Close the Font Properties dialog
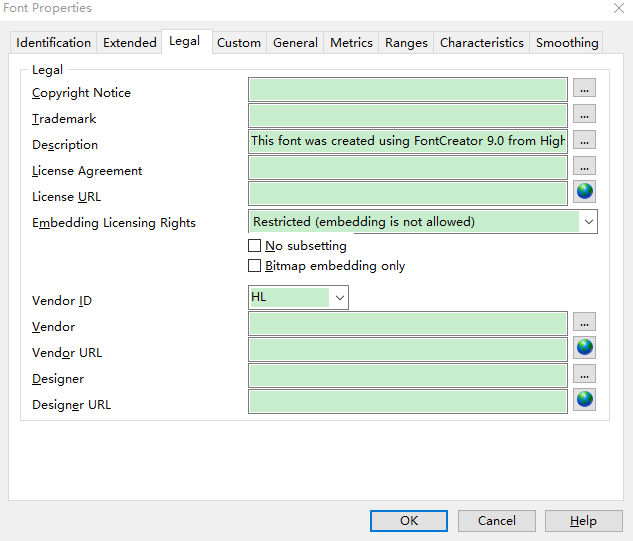Screen dimensions: 633x541 (618, 8)
